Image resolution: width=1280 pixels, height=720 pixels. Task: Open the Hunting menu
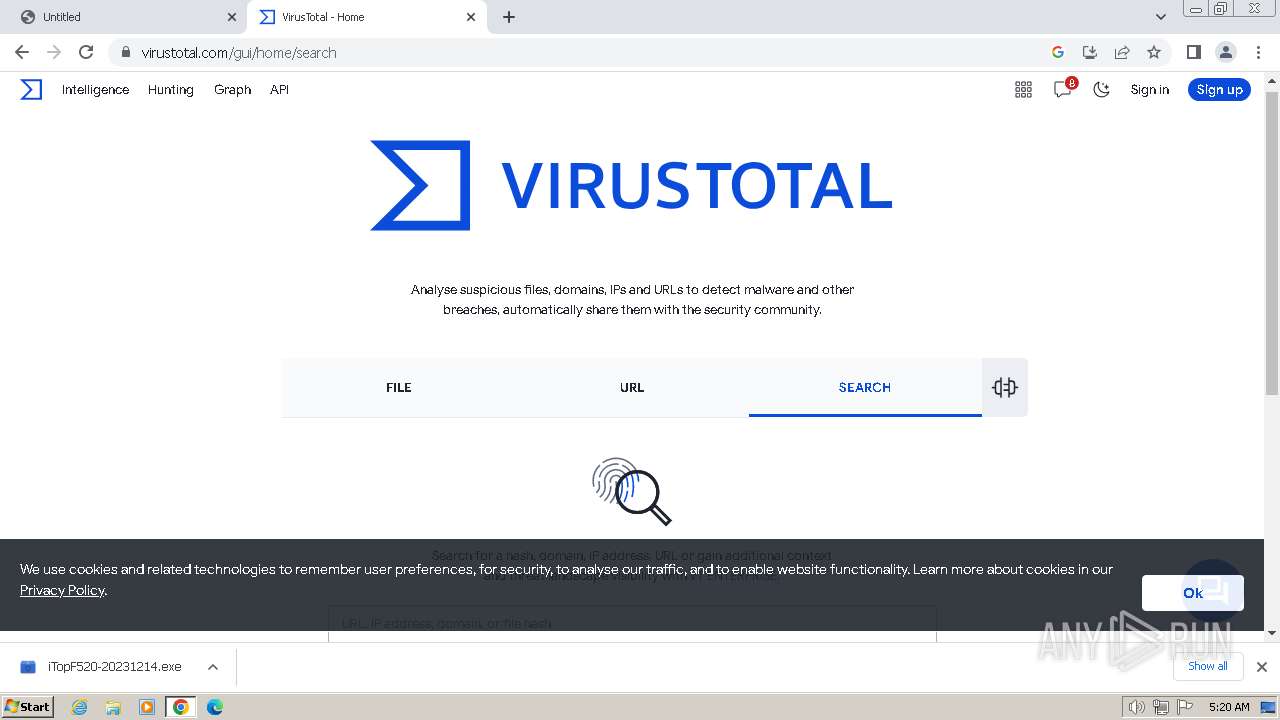(170, 90)
